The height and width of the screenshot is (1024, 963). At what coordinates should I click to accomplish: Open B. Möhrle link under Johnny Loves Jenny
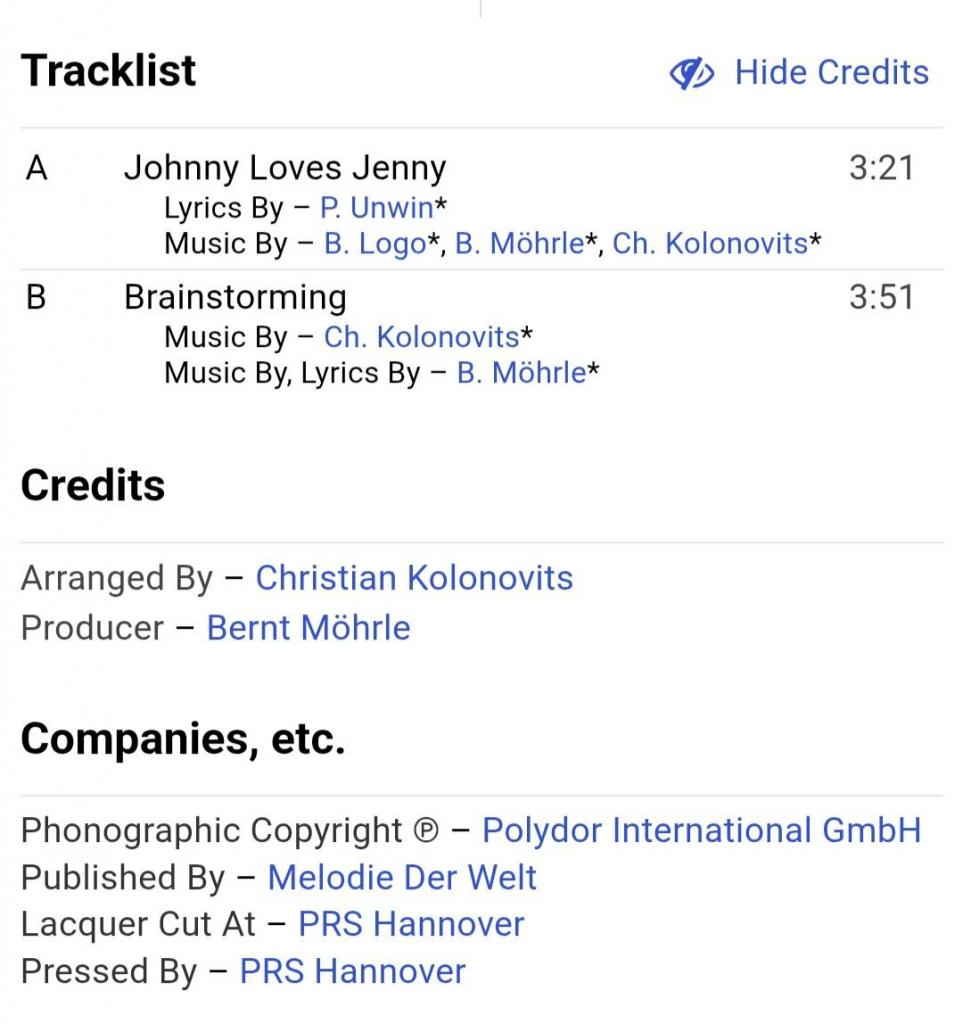click(x=520, y=244)
